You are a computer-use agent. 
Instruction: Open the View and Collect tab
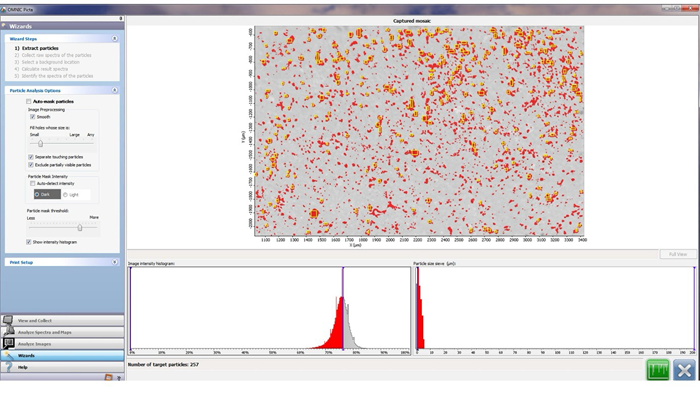pyautogui.click(x=62, y=320)
